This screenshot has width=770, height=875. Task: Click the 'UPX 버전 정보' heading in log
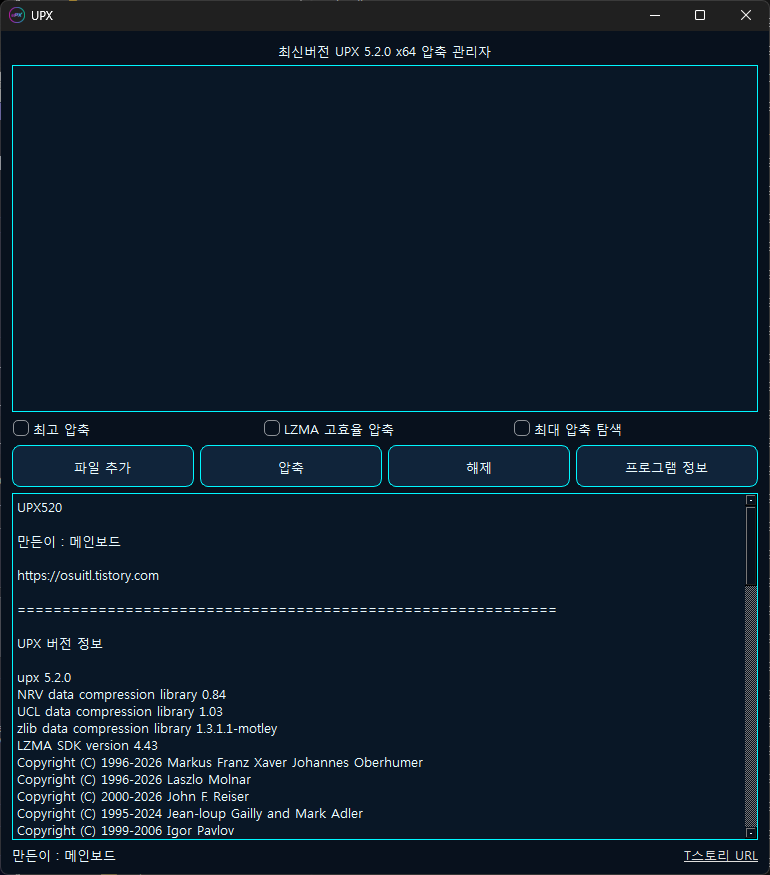(60, 644)
